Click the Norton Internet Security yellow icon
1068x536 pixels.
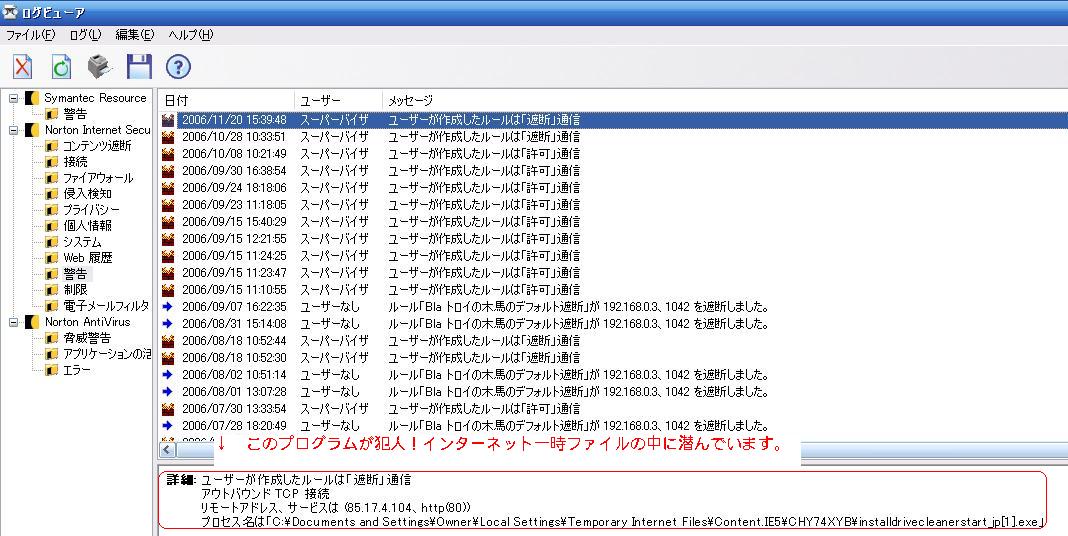pyautogui.click(x=32, y=129)
